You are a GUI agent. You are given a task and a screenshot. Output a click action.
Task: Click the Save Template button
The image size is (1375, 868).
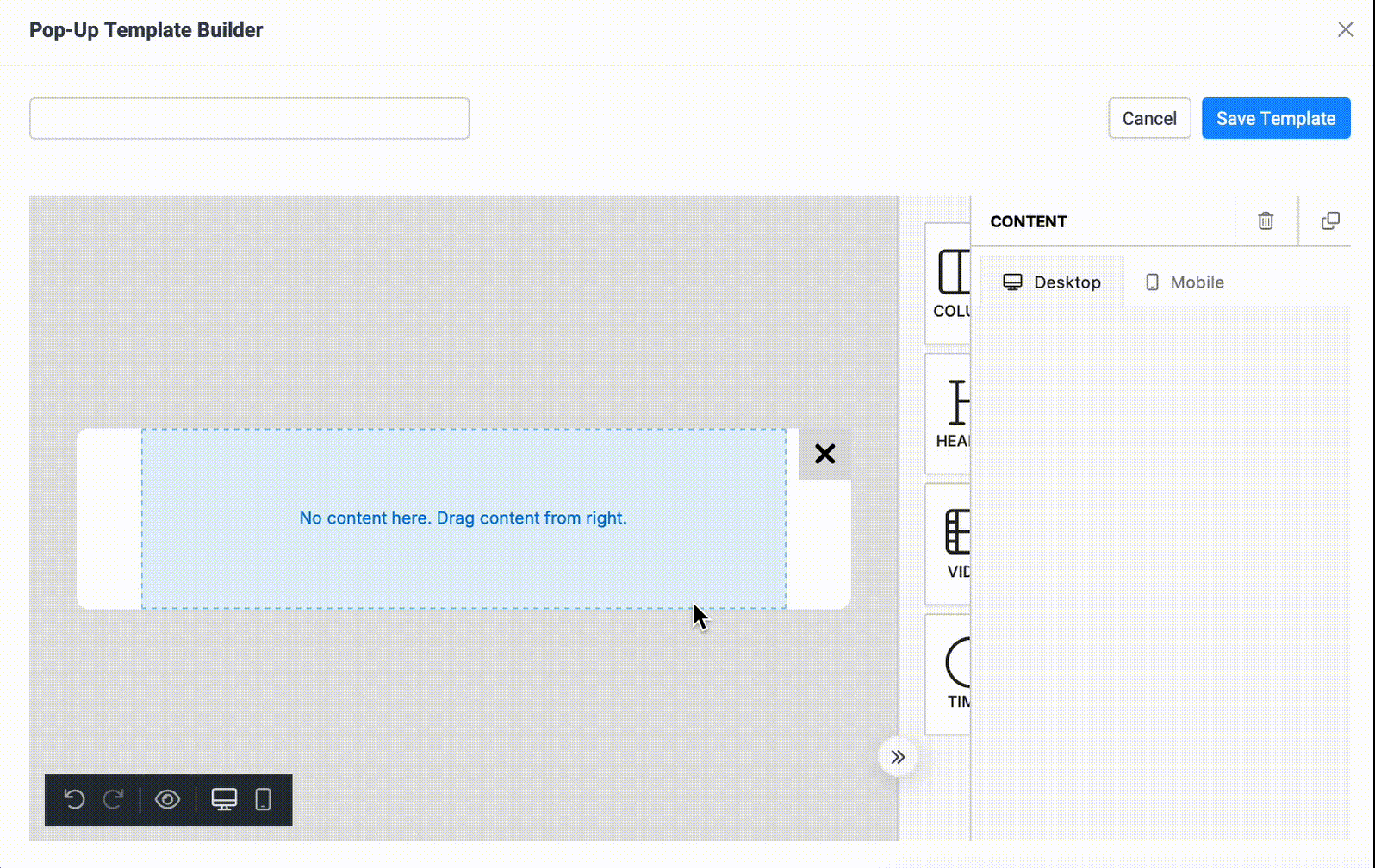pyautogui.click(x=1275, y=119)
